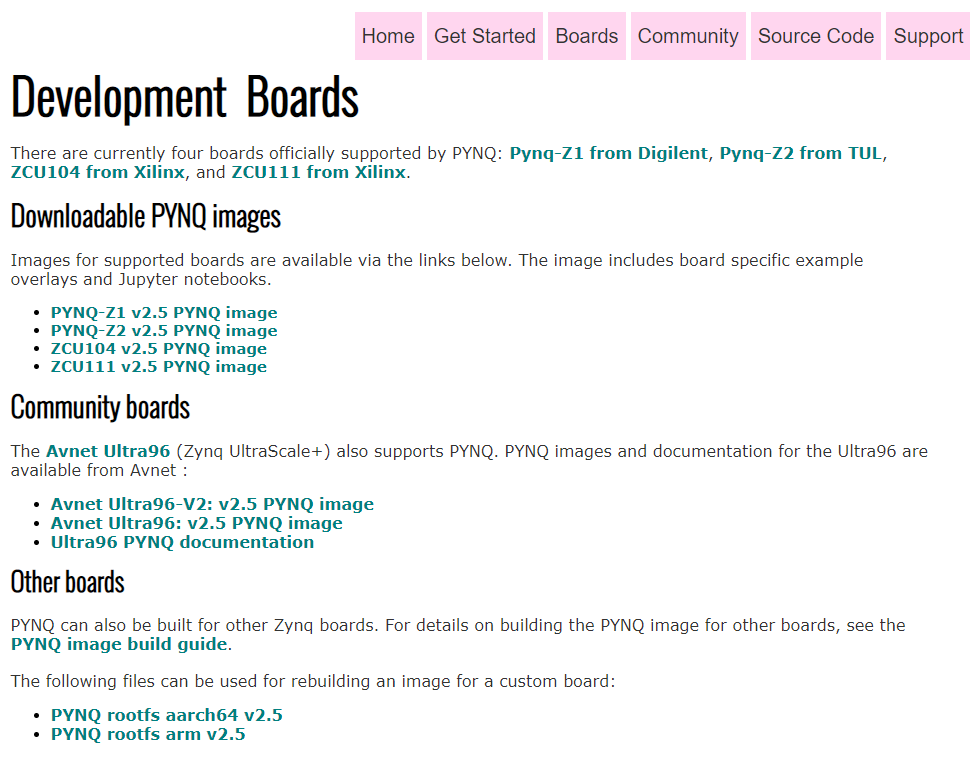Open the Home navigation tab

coord(388,36)
